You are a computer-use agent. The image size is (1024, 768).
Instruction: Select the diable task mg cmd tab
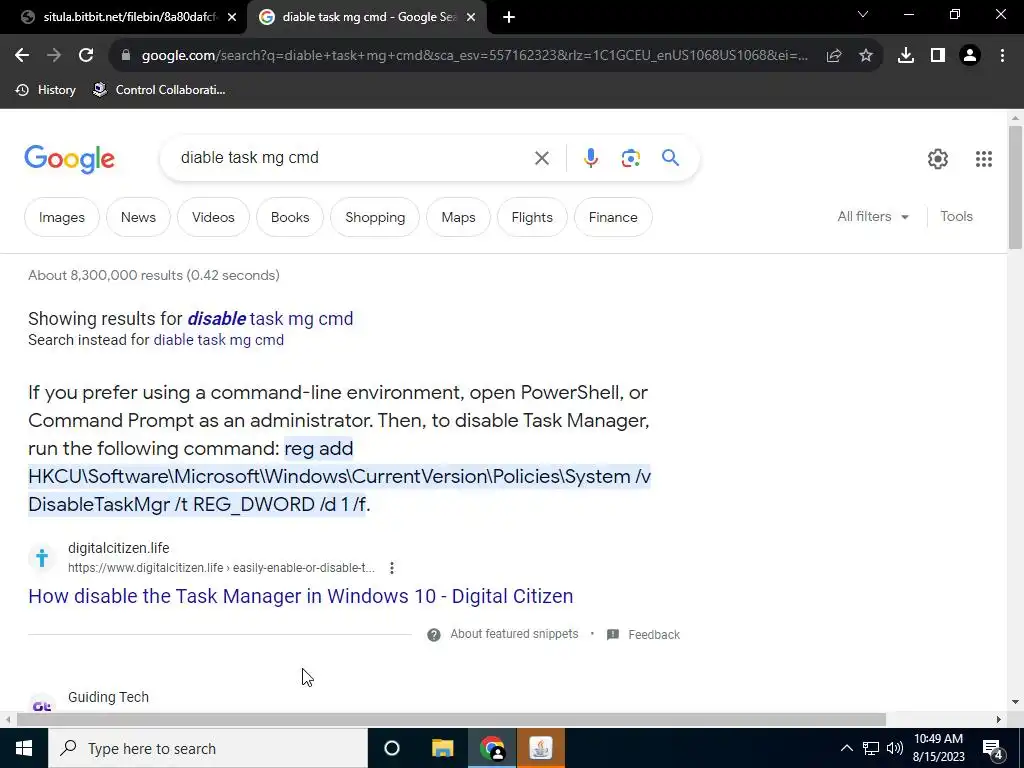click(367, 18)
